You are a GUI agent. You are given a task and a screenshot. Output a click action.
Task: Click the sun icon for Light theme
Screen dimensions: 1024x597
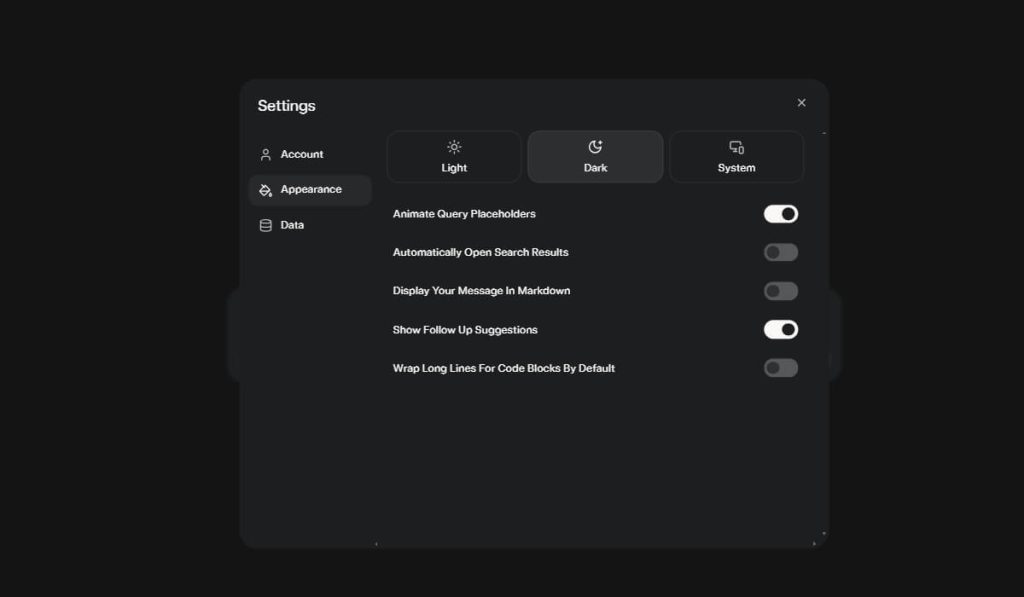tap(454, 147)
